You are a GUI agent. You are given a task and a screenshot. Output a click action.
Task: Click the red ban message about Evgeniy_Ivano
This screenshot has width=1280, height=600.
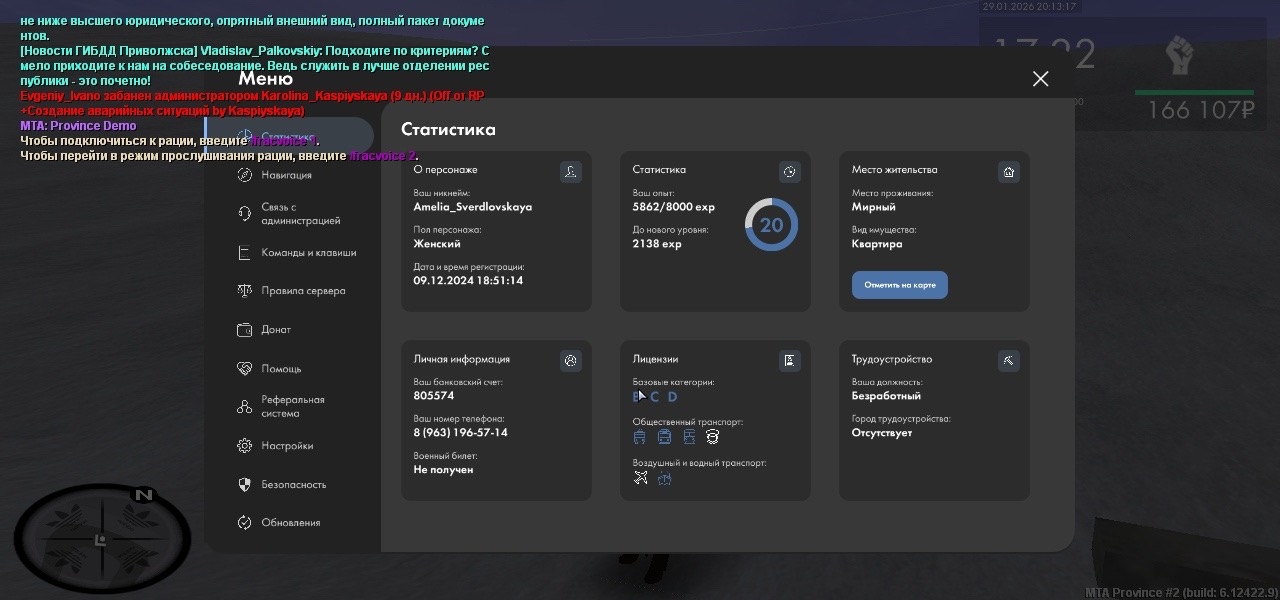pos(252,103)
